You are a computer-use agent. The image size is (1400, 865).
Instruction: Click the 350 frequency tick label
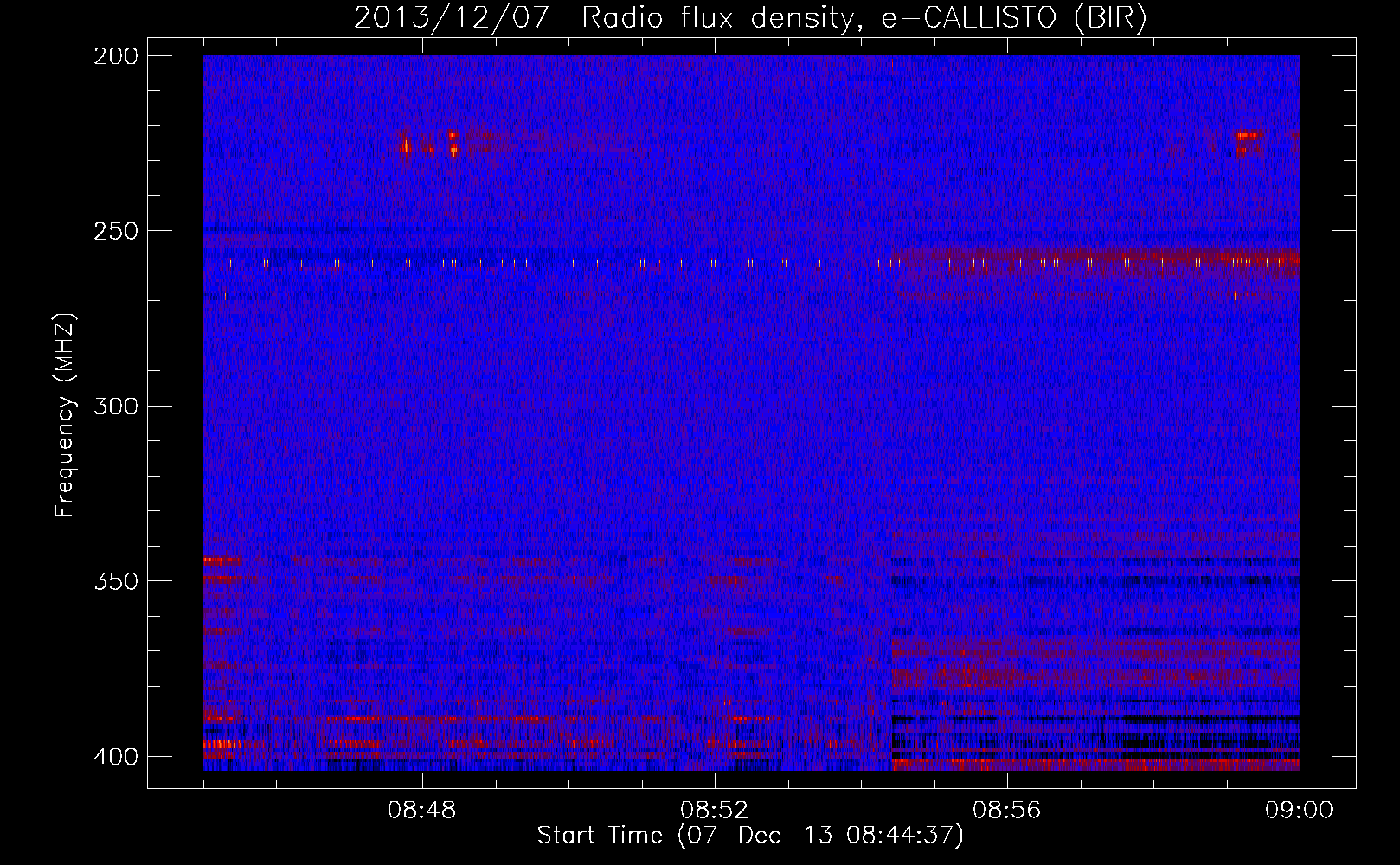(x=116, y=581)
